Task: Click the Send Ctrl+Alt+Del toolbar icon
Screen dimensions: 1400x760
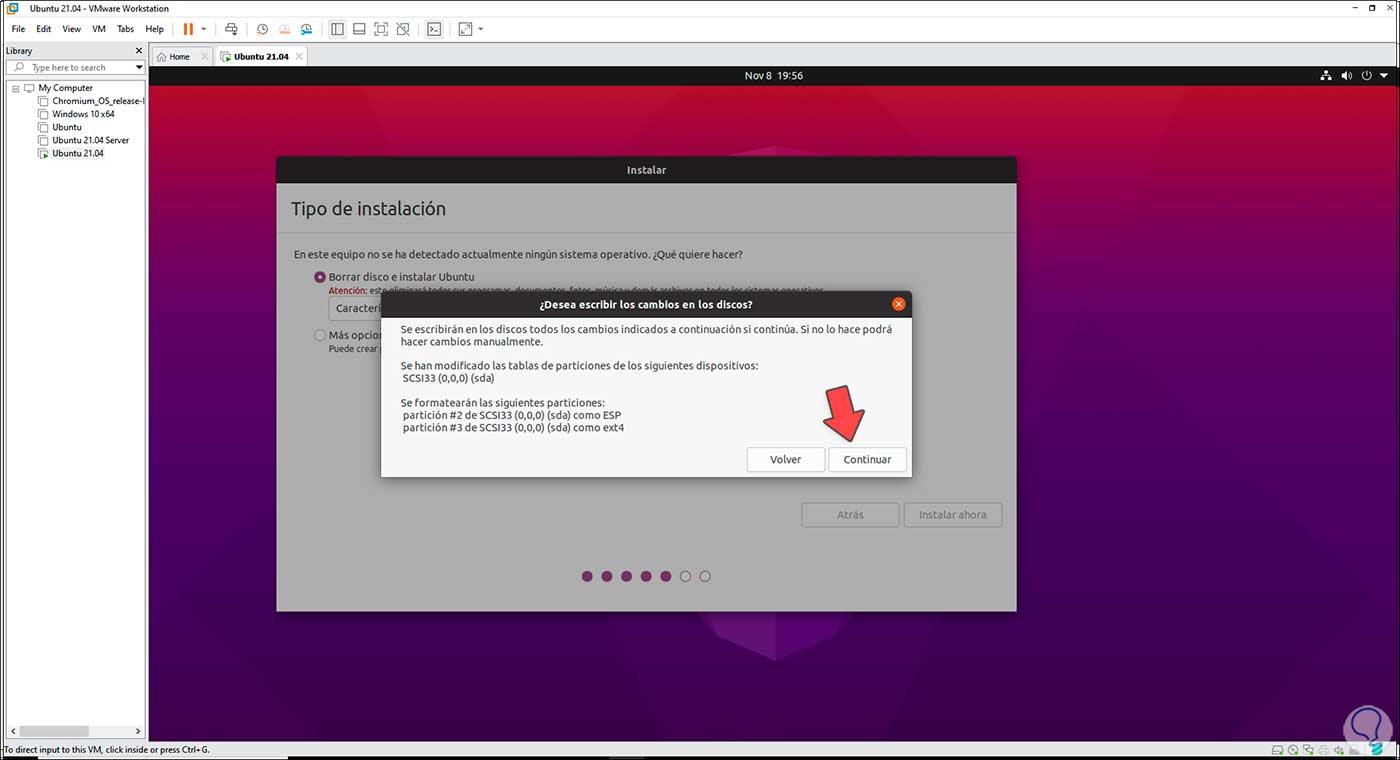Action: point(231,29)
